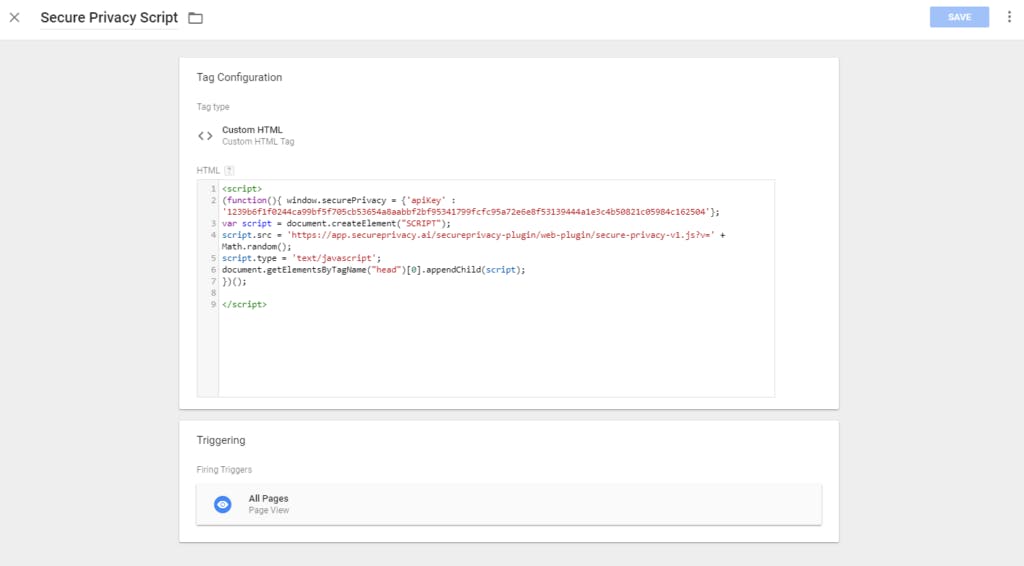Image resolution: width=1024 pixels, height=566 pixels.
Task: Click the Tag type label
Action: 213,107
